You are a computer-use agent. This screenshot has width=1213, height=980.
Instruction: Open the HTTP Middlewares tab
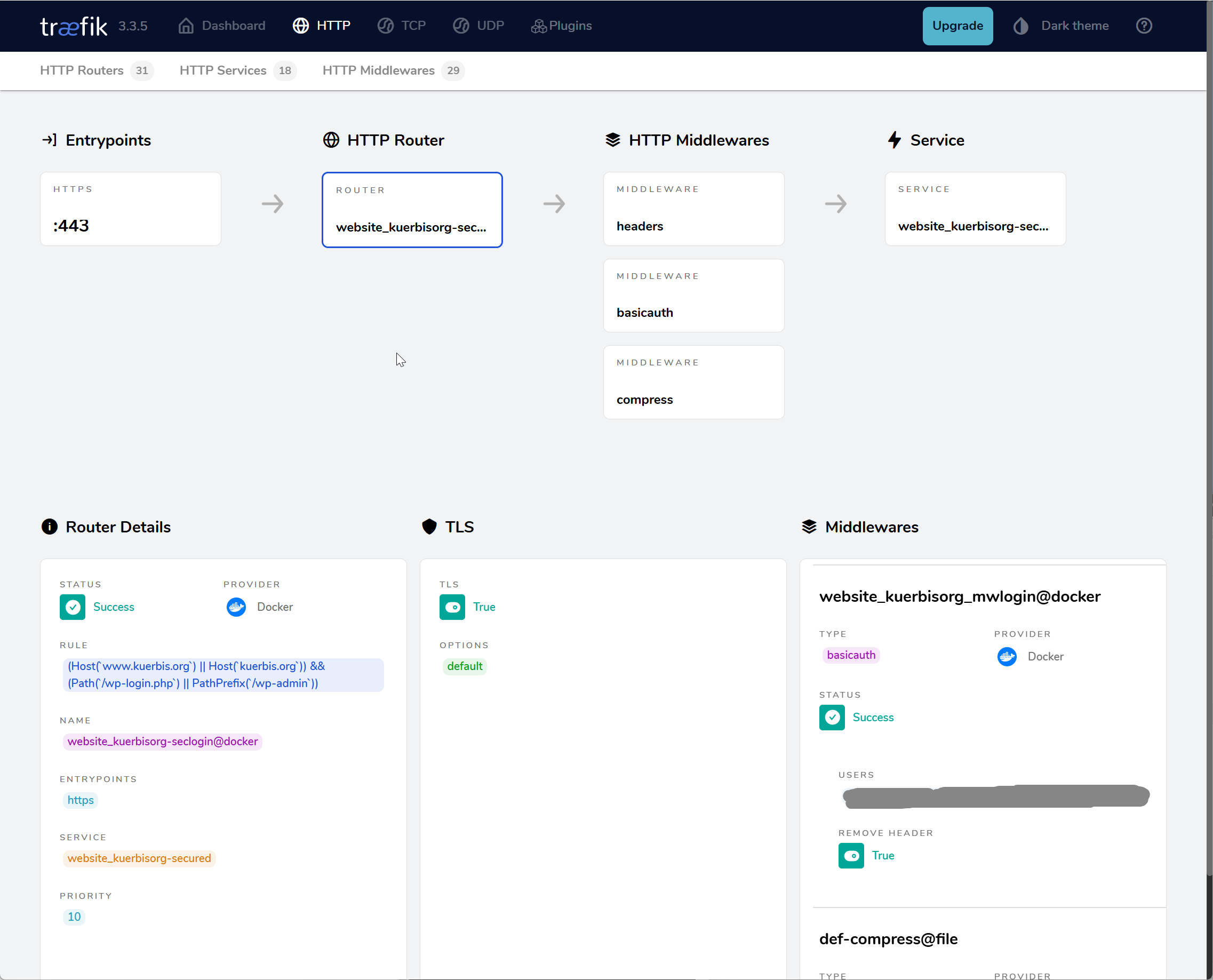394,70
